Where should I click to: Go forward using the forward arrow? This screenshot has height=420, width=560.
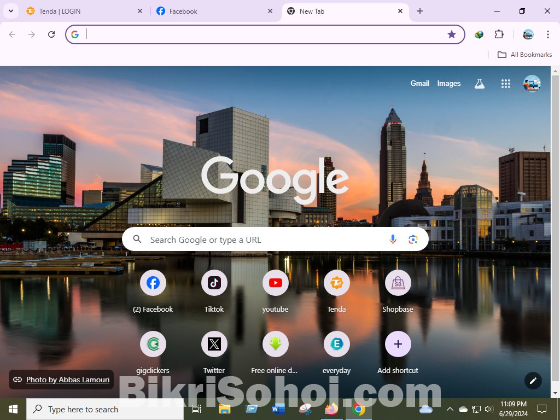coord(32,34)
